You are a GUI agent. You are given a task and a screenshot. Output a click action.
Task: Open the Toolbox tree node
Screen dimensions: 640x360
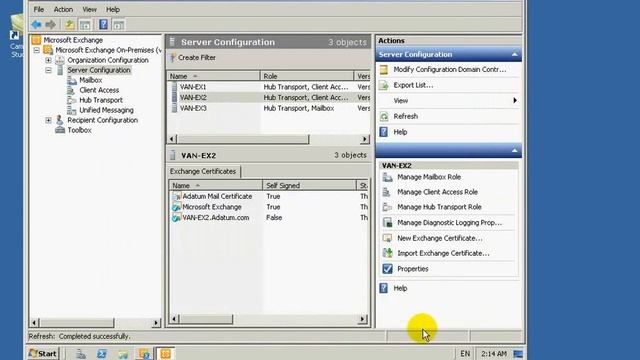[79, 130]
